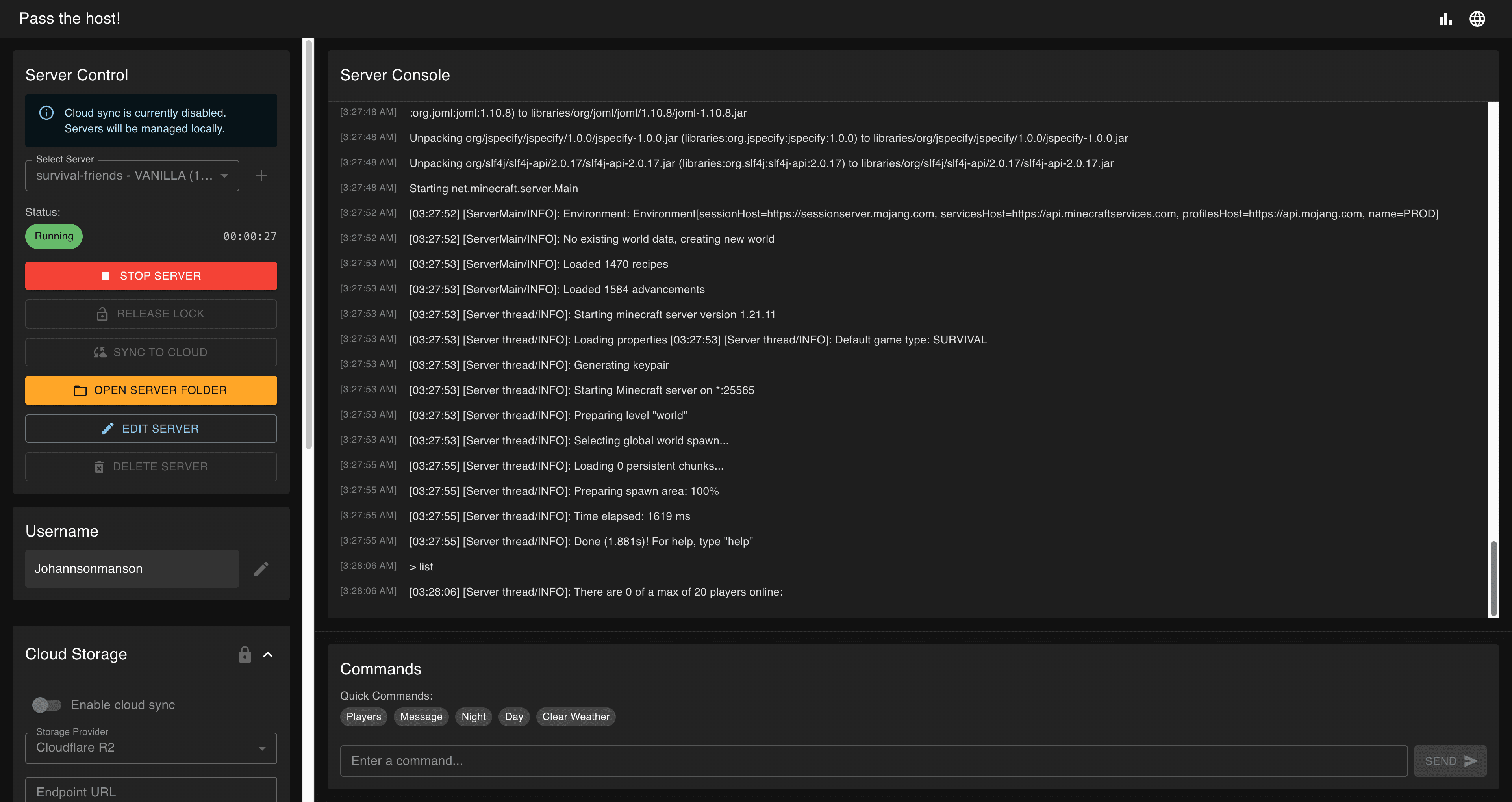Click 'Starting Minecraft server on *:25565' line

tap(582, 390)
